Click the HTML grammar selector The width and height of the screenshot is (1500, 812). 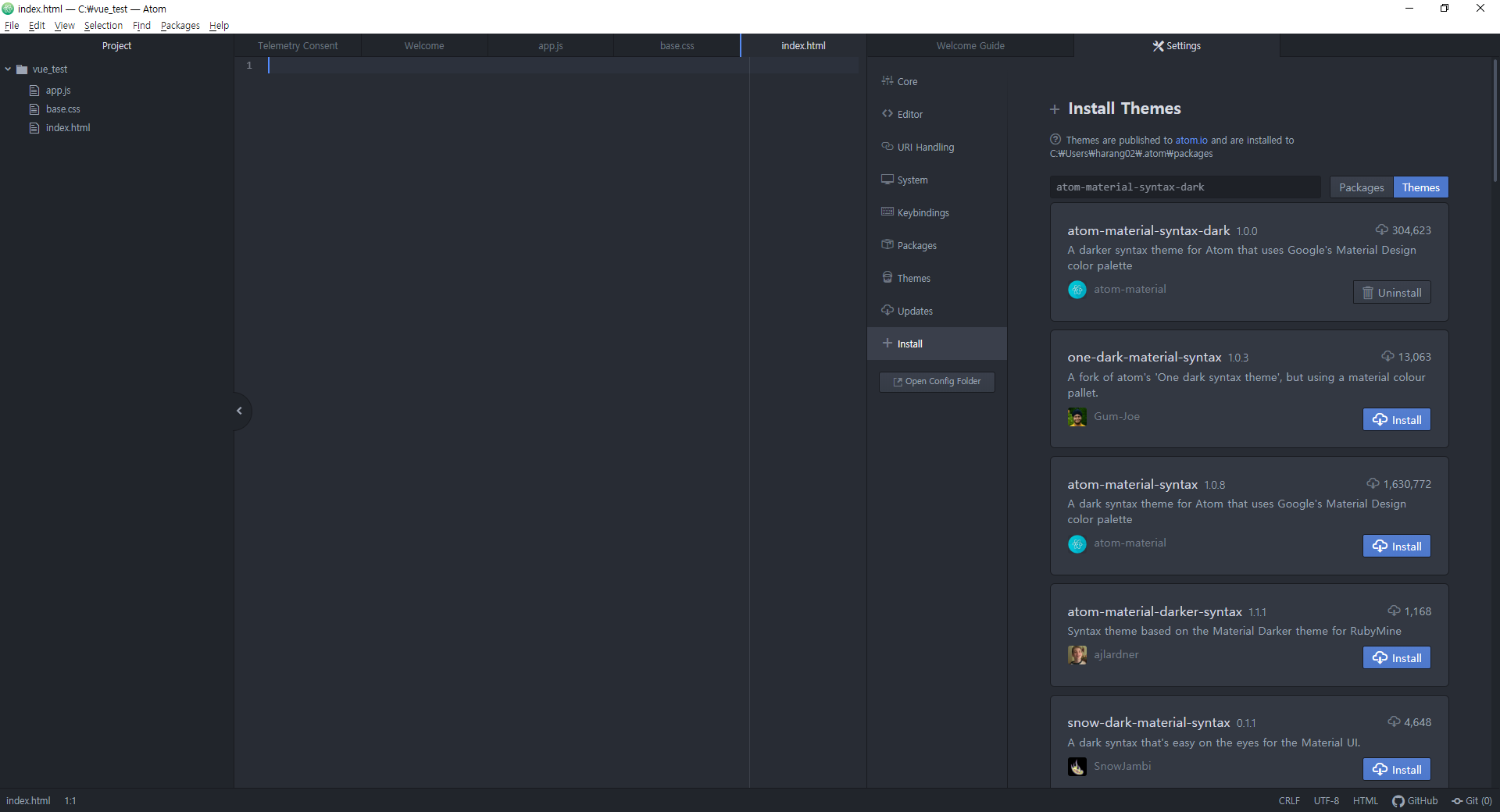click(1366, 801)
